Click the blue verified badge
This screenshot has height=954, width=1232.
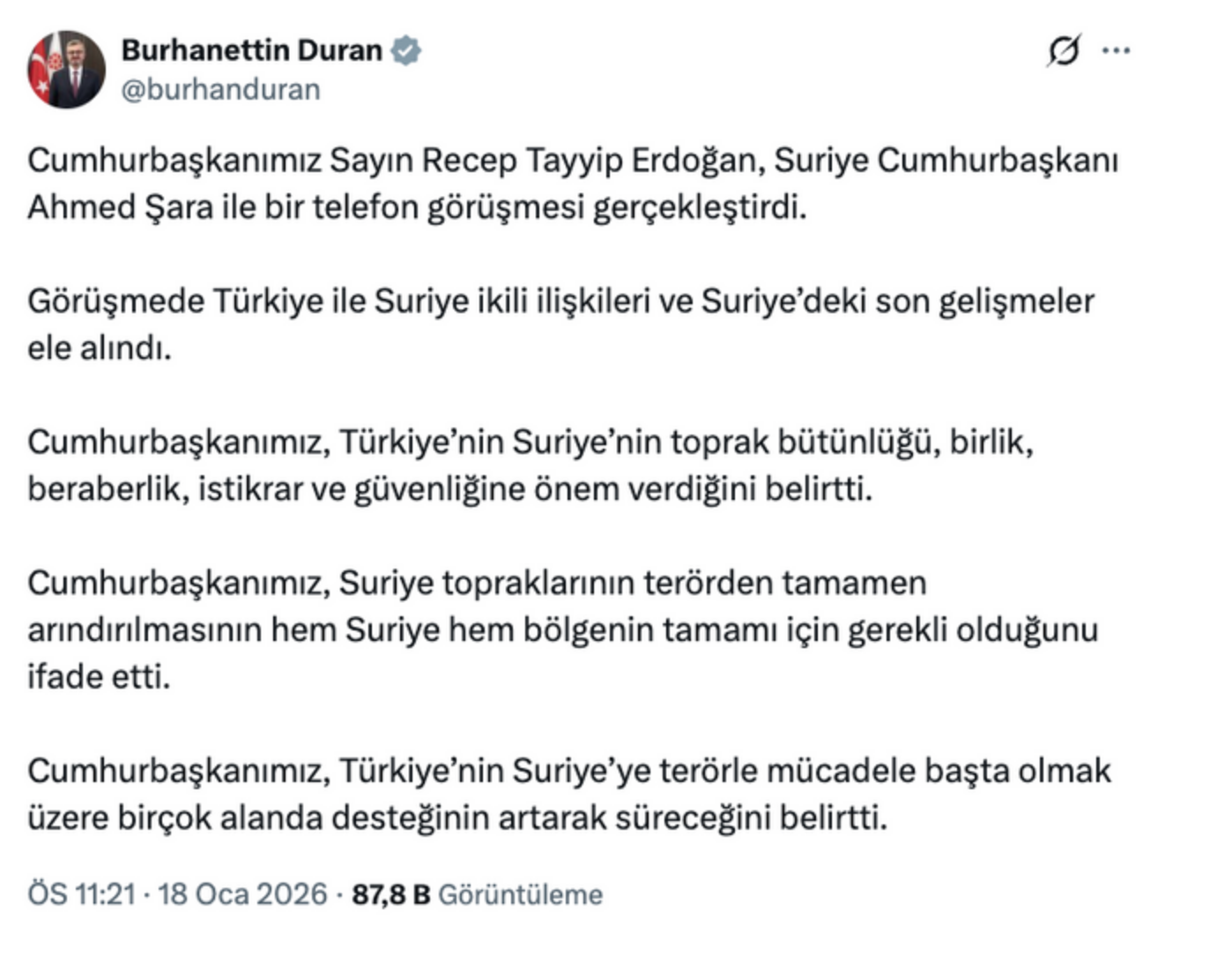pyautogui.click(x=405, y=50)
